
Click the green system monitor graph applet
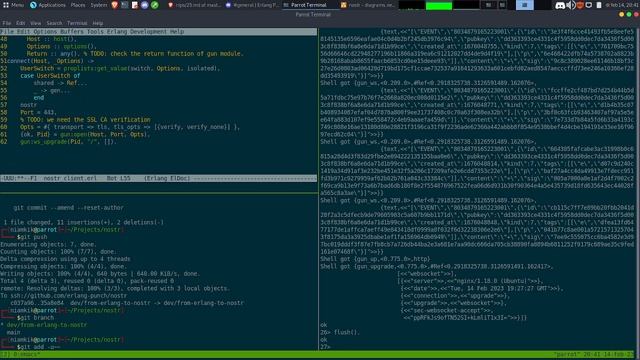pyautogui.click(x=439, y=5)
